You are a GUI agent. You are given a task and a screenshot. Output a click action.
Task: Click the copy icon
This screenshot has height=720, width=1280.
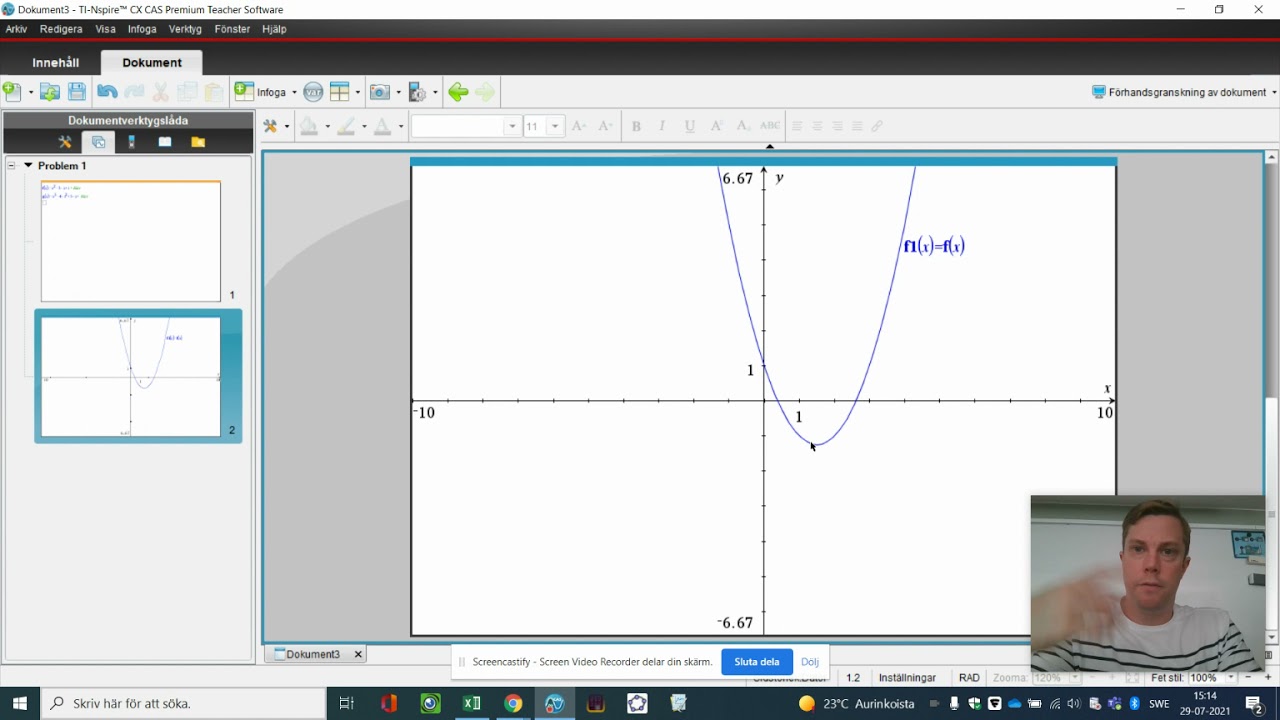point(187,92)
